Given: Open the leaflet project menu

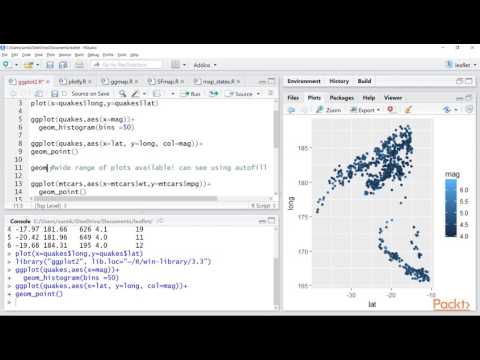Looking at the screenshot, I should pos(462,65).
